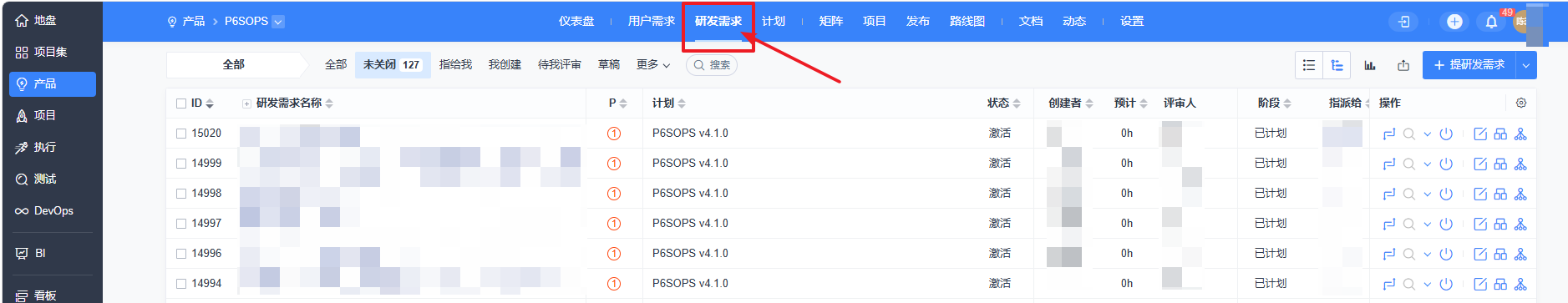The width and height of the screenshot is (1568, 303).
Task: Go to 设置 settings tab
Action: (1132, 22)
